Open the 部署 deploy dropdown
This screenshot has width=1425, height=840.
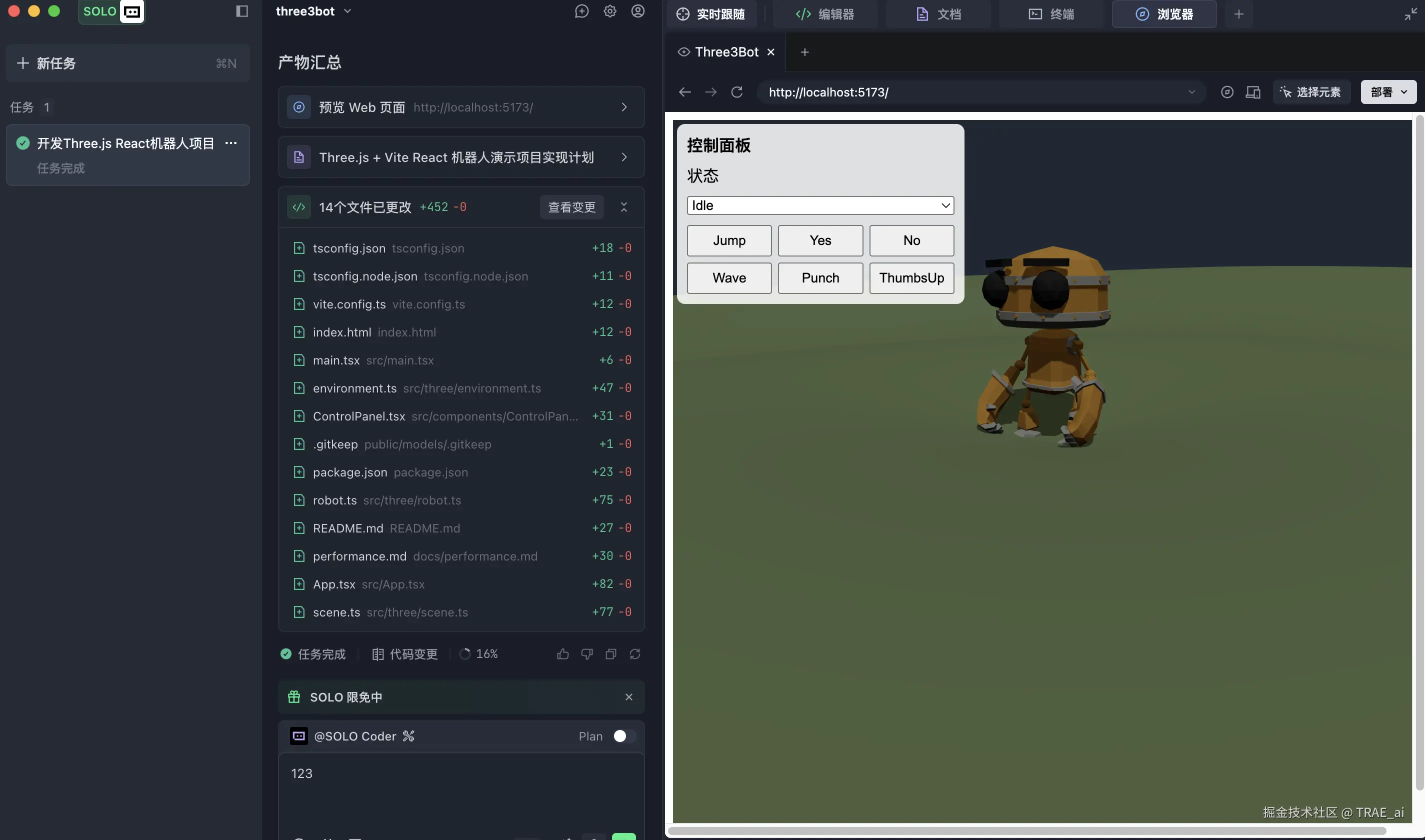pos(1388,91)
